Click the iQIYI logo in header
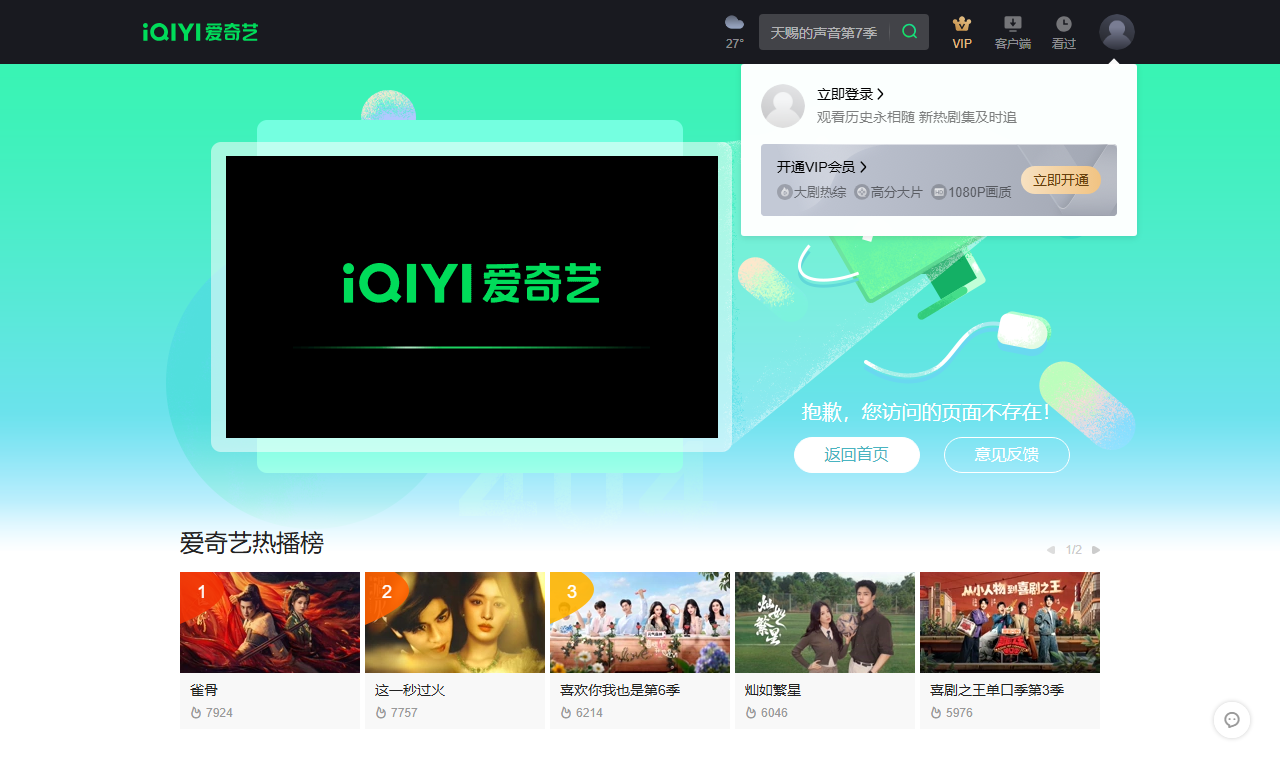1280x768 pixels. tap(200, 32)
